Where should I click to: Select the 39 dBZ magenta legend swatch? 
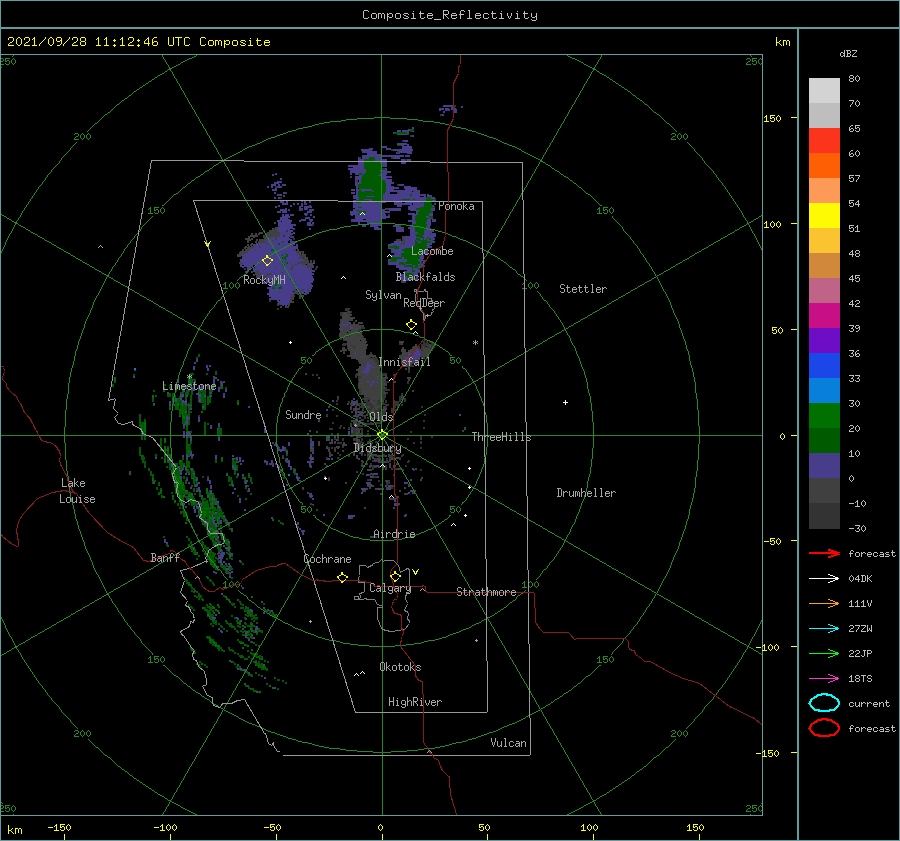coord(824,315)
